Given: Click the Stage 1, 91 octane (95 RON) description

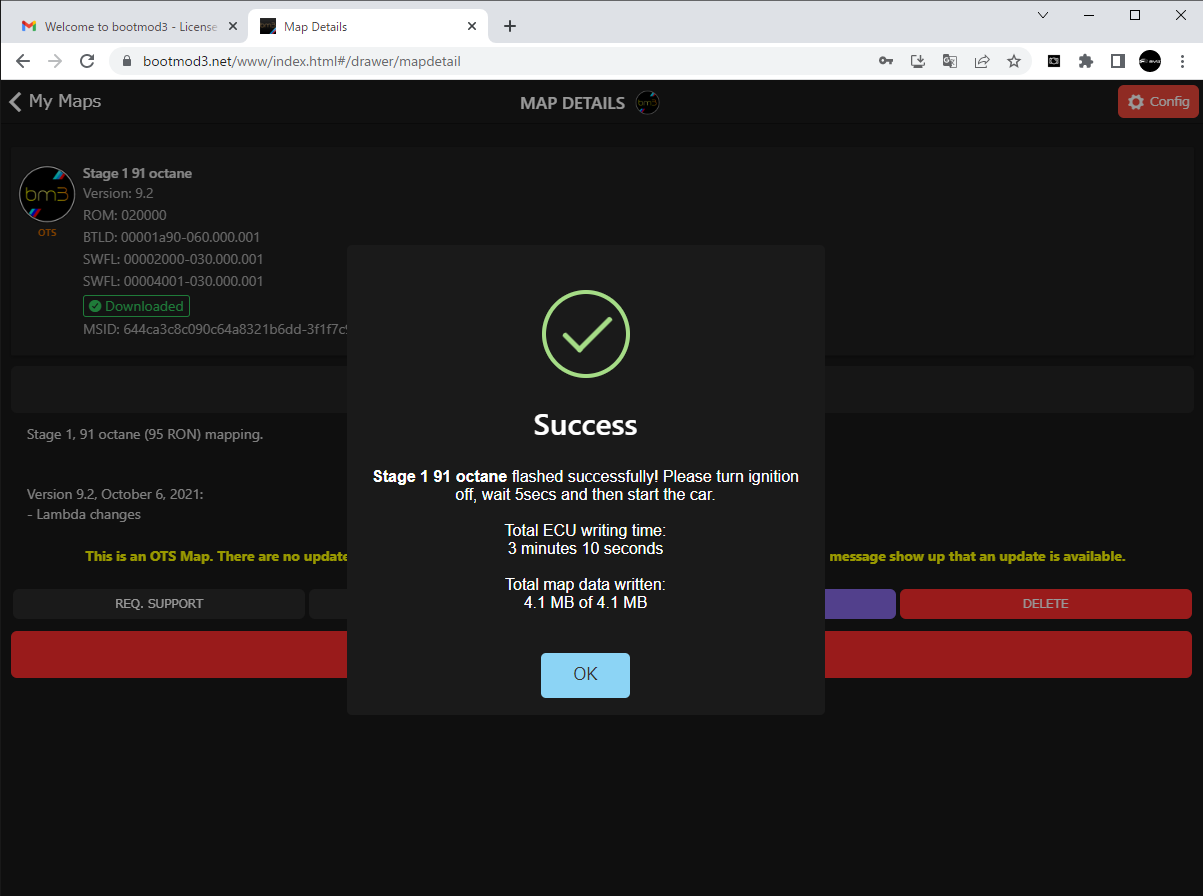Looking at the screenshot, I should pos(145,435).
